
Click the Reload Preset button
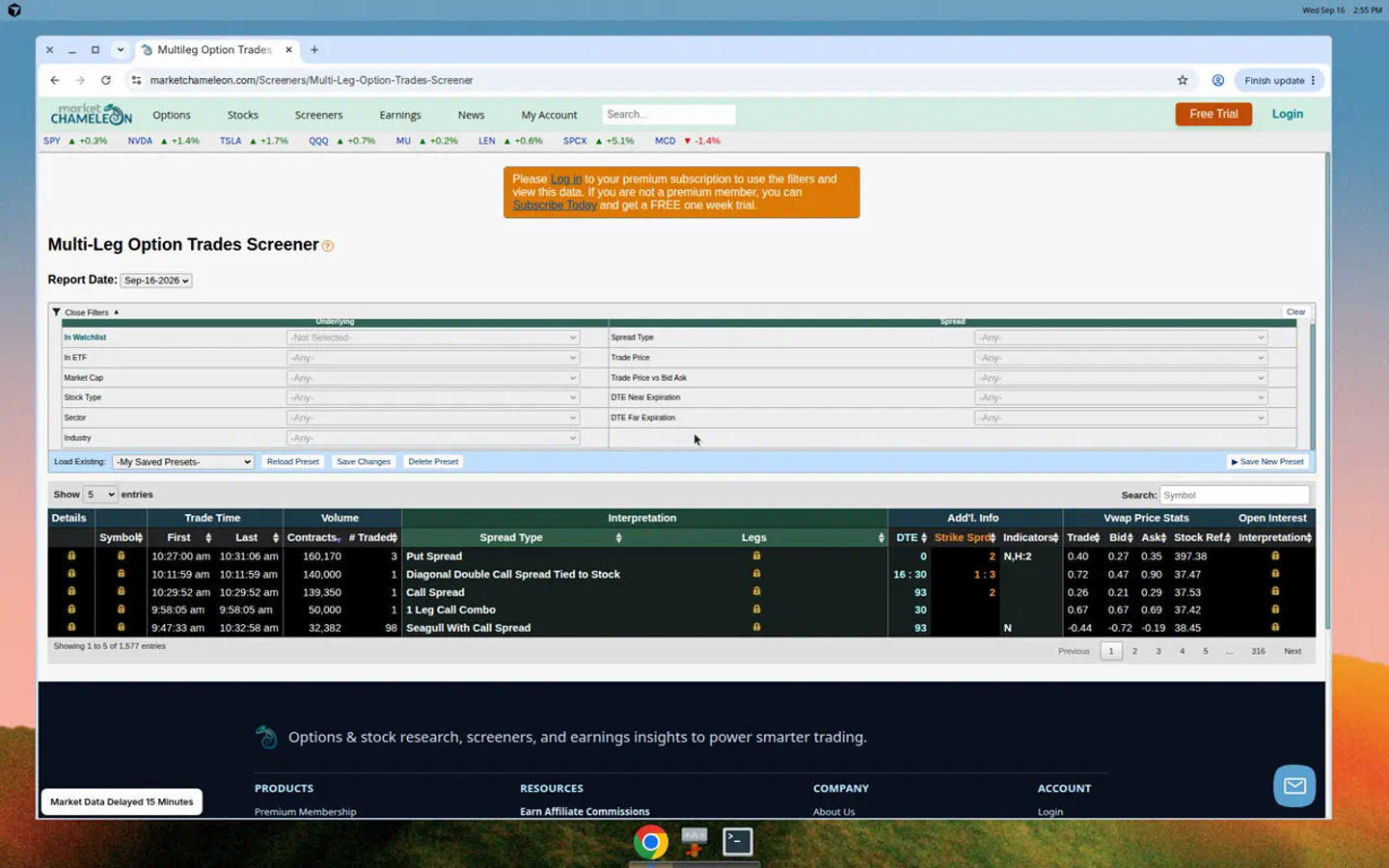[293, 462]
